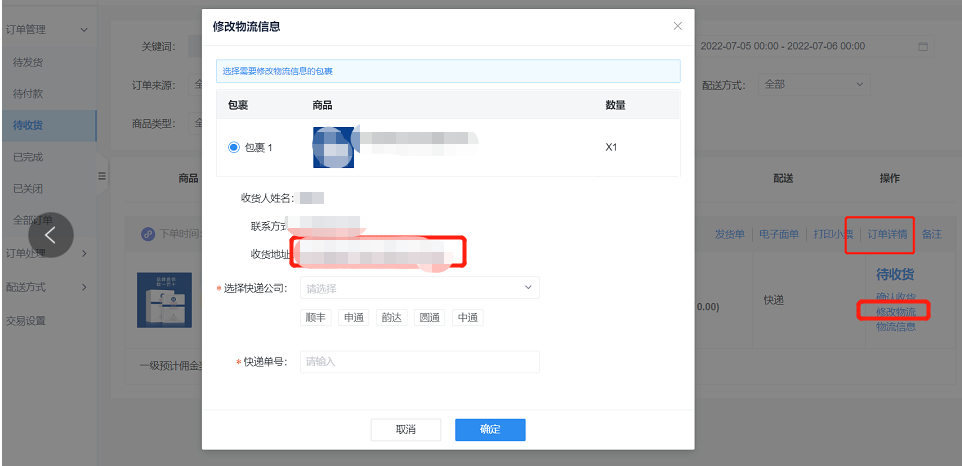
Task: Collapse the 订单管理 sidebar menu
Action: (x=84, y=30)
